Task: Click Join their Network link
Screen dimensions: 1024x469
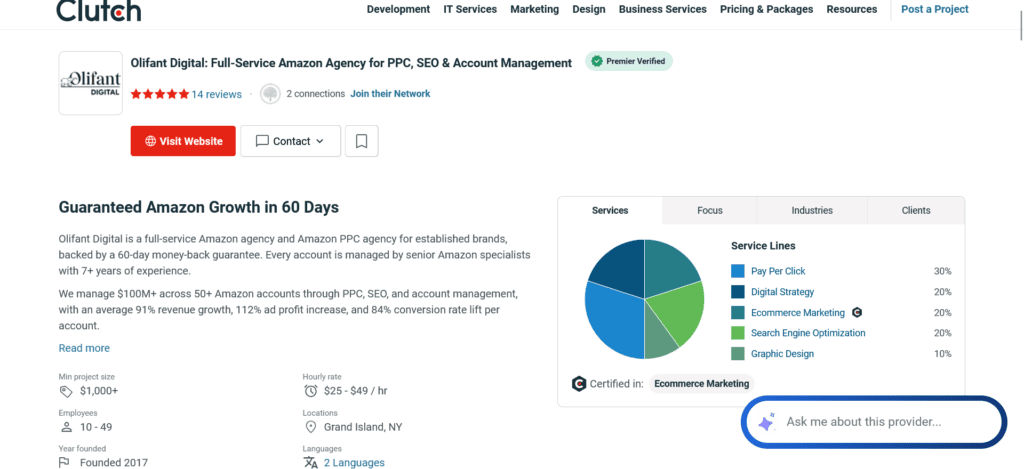Action: [391, 93]
